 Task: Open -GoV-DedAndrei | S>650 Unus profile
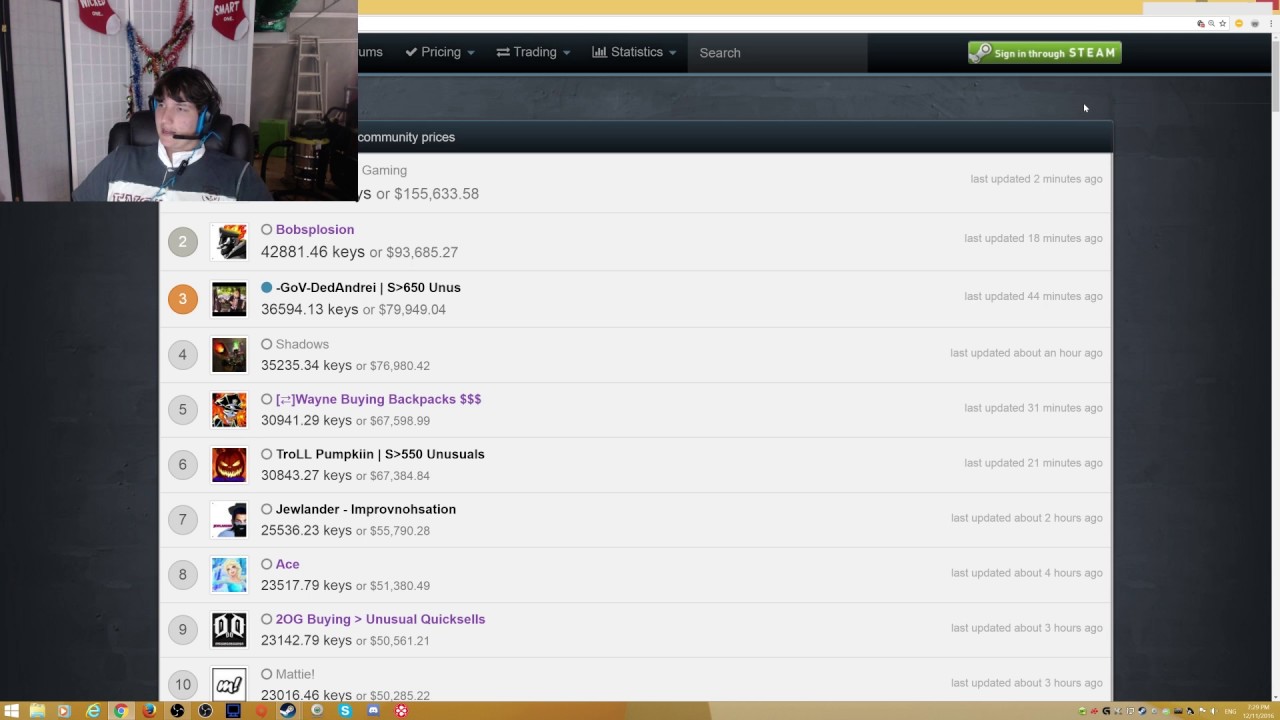pyautogui.click(x=368, y=287)
